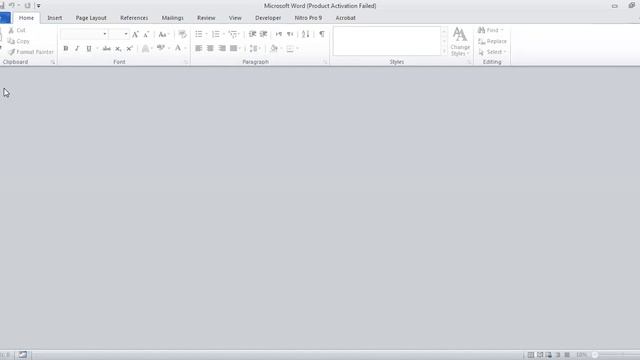Switch to the Review tab

[x=206, y=18]
